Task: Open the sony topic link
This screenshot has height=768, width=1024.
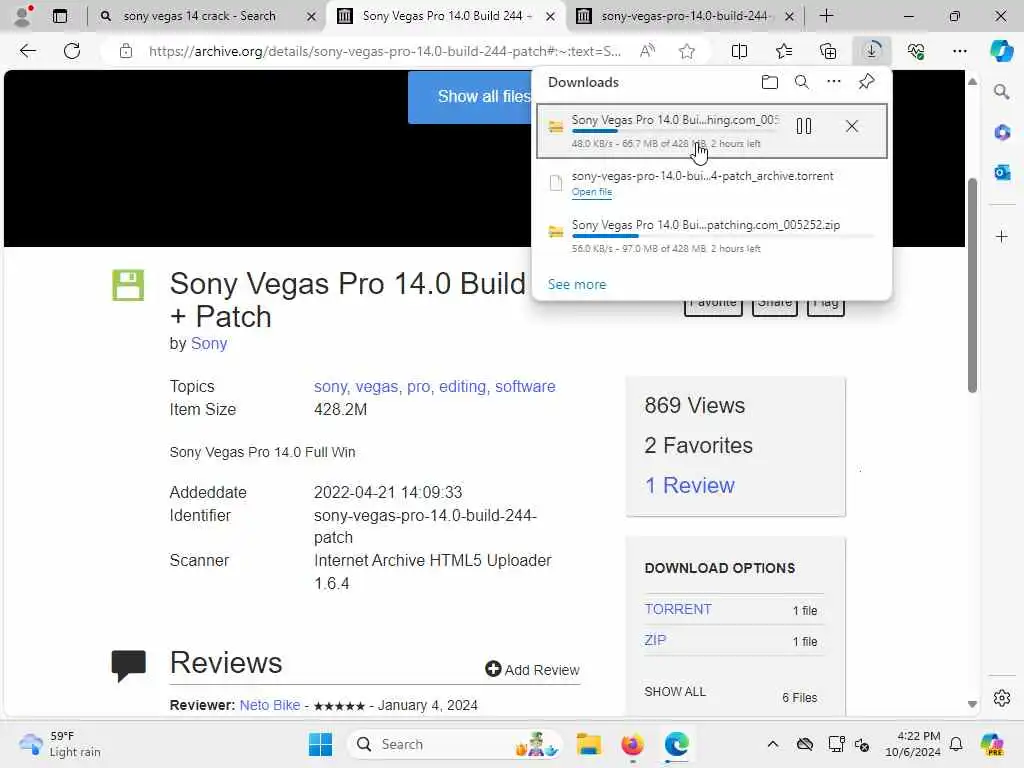Action: point(330,387)
